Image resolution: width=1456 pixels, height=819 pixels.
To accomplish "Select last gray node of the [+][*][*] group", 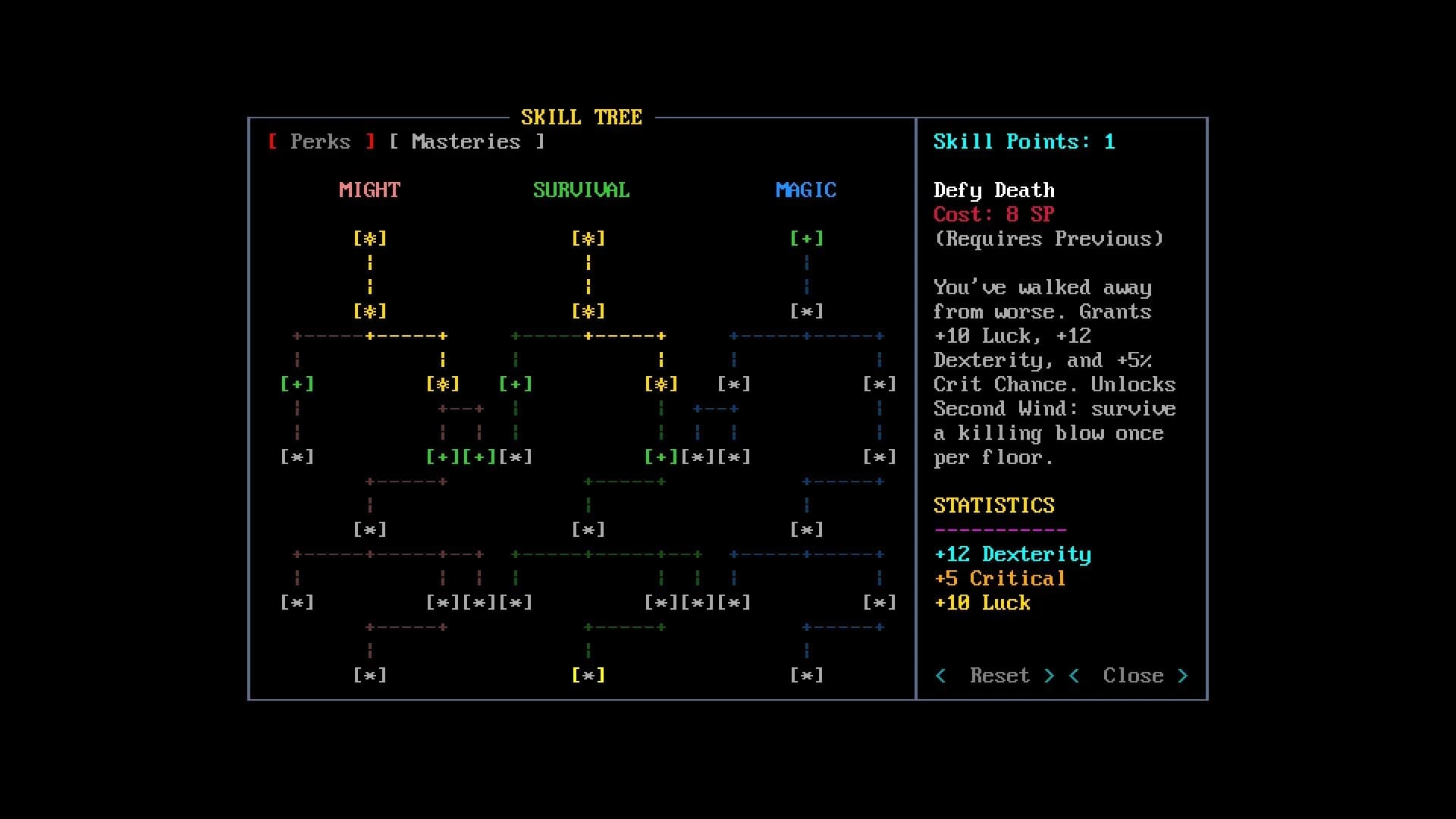I will (x=734, y=457).
